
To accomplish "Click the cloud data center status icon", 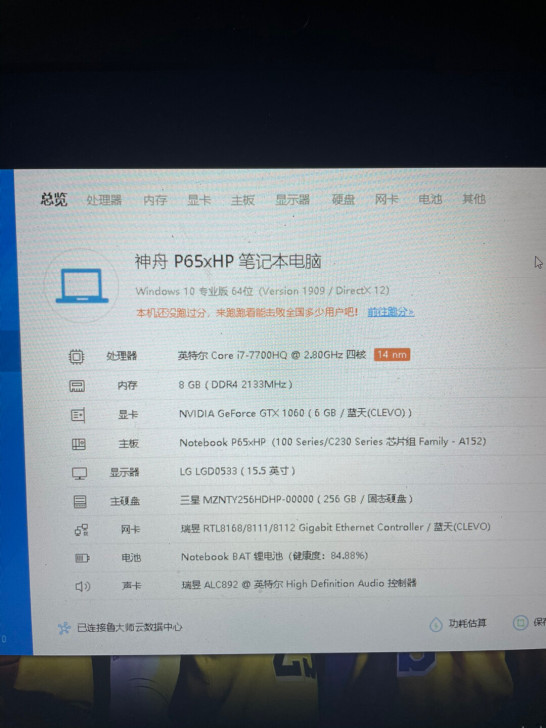I will click(64, 628).
